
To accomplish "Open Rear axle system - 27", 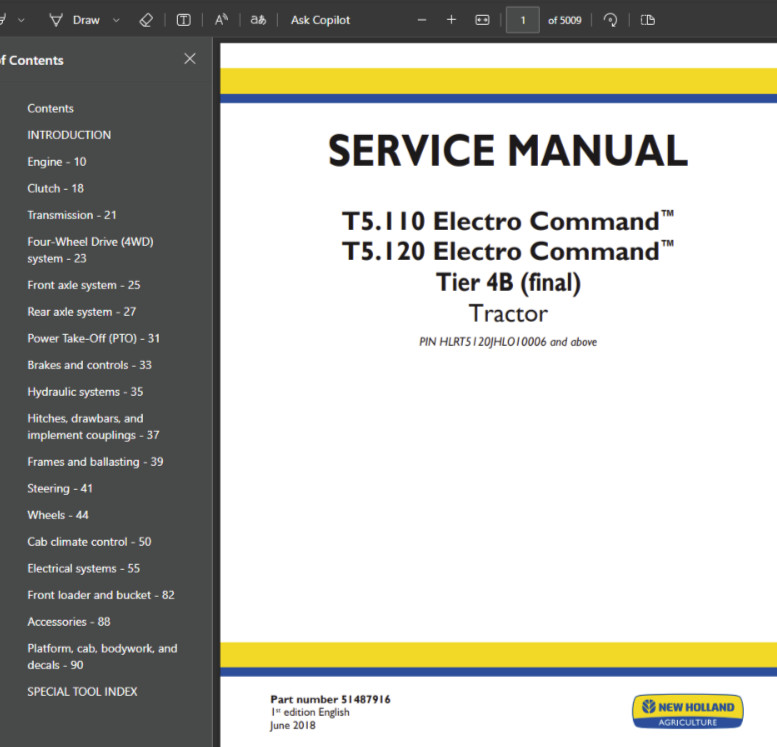I will [81, 312].
